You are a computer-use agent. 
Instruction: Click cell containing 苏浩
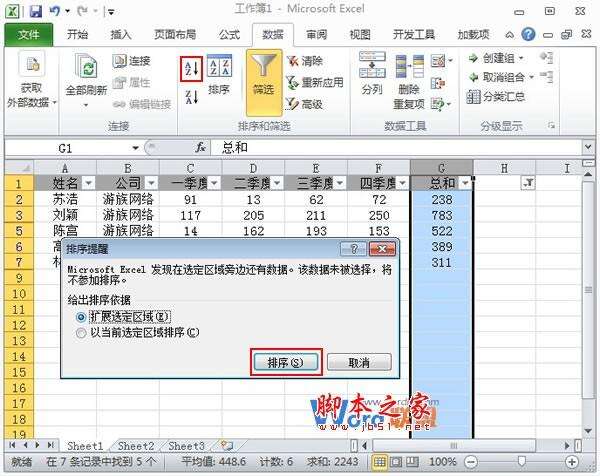pyautogui.click(x=65, y=199)
